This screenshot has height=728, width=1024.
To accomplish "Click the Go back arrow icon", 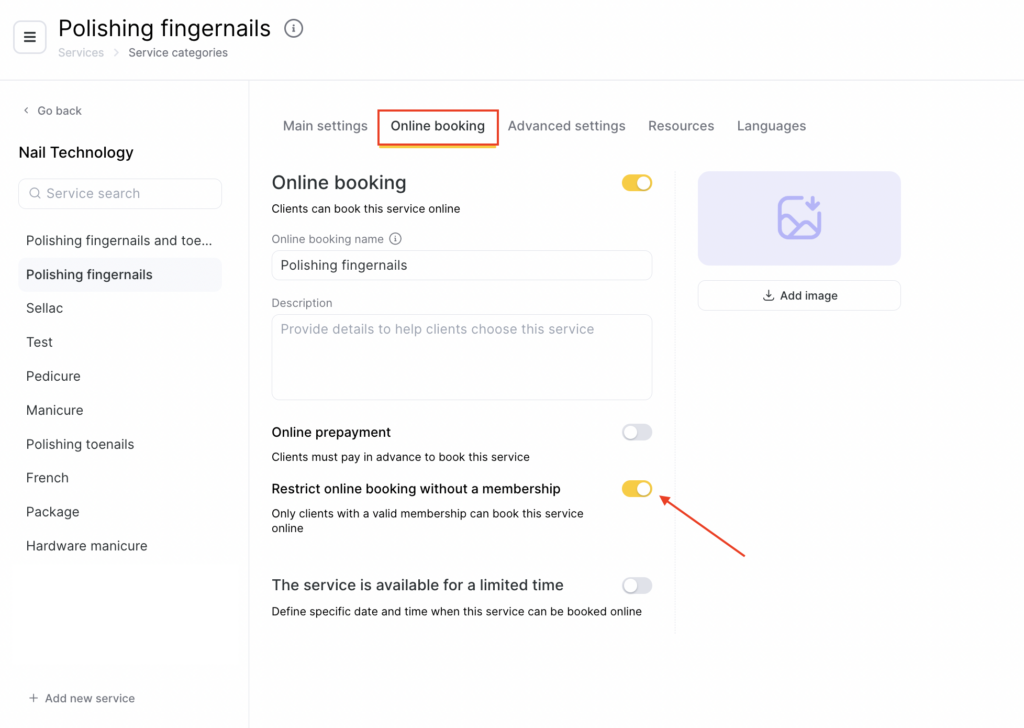I will pos(26,111).
